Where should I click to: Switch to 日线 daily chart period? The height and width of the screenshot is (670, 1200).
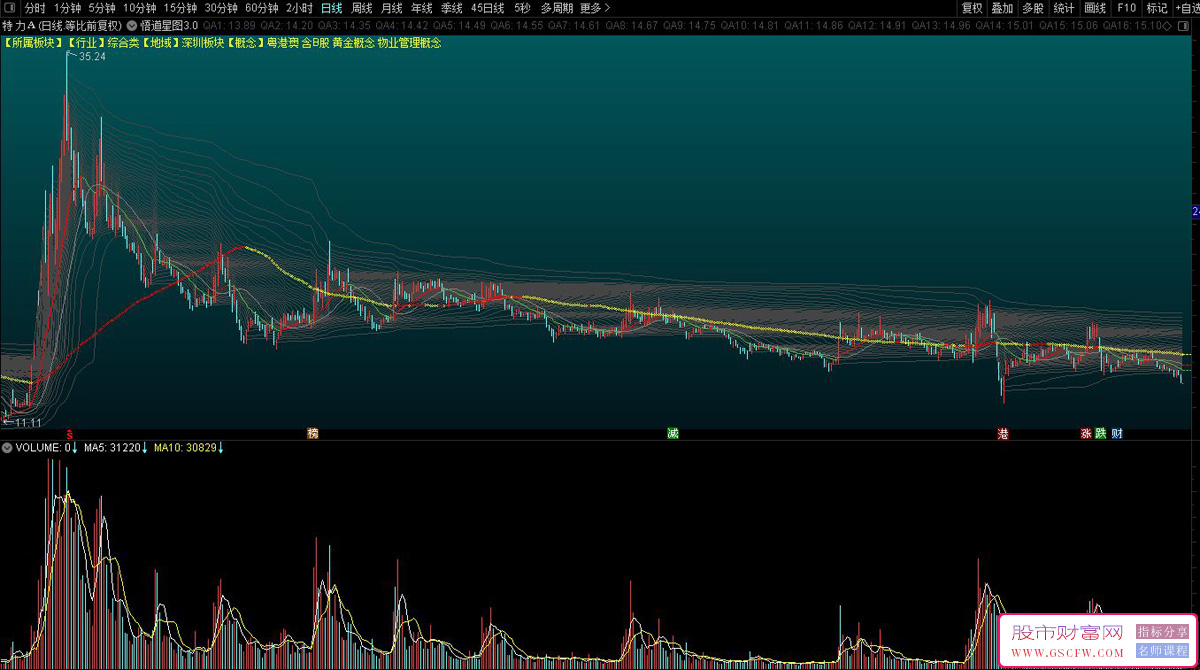pos(331,8)
